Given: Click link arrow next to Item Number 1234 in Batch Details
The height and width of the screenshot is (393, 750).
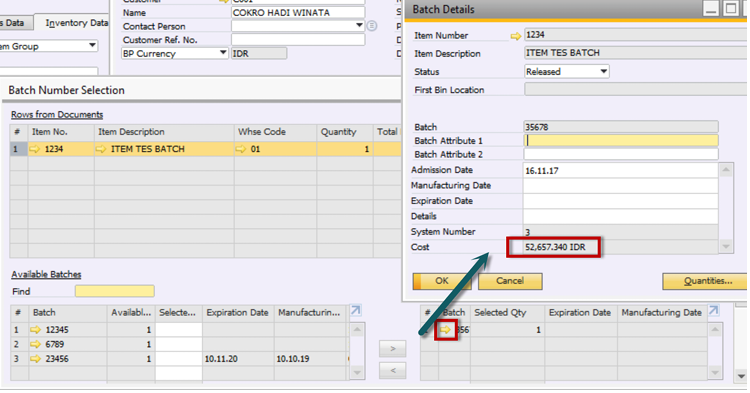Looking at the screenshot, I should point(515,36).
